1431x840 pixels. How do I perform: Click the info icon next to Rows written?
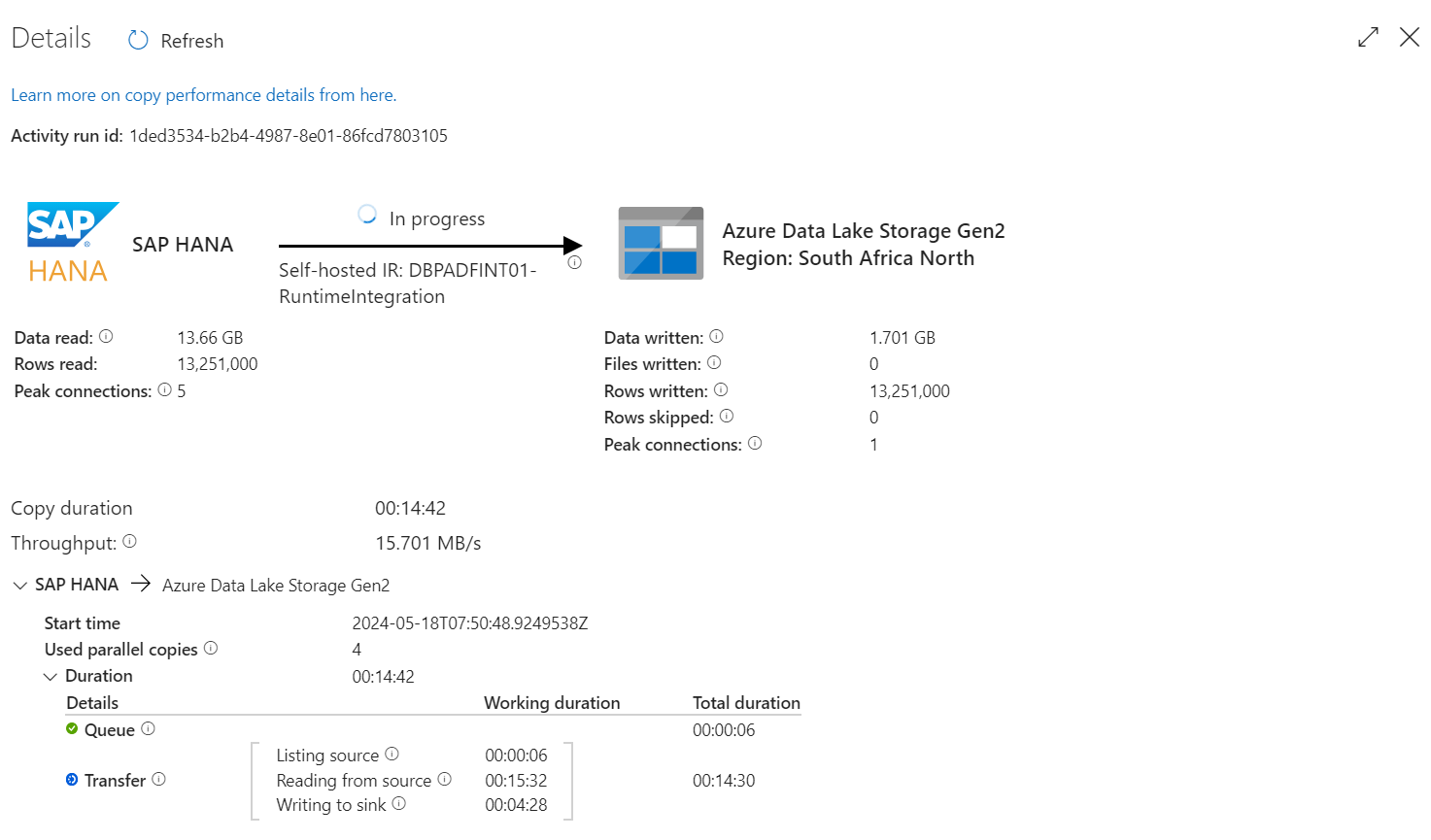click(x=721, y=389)
